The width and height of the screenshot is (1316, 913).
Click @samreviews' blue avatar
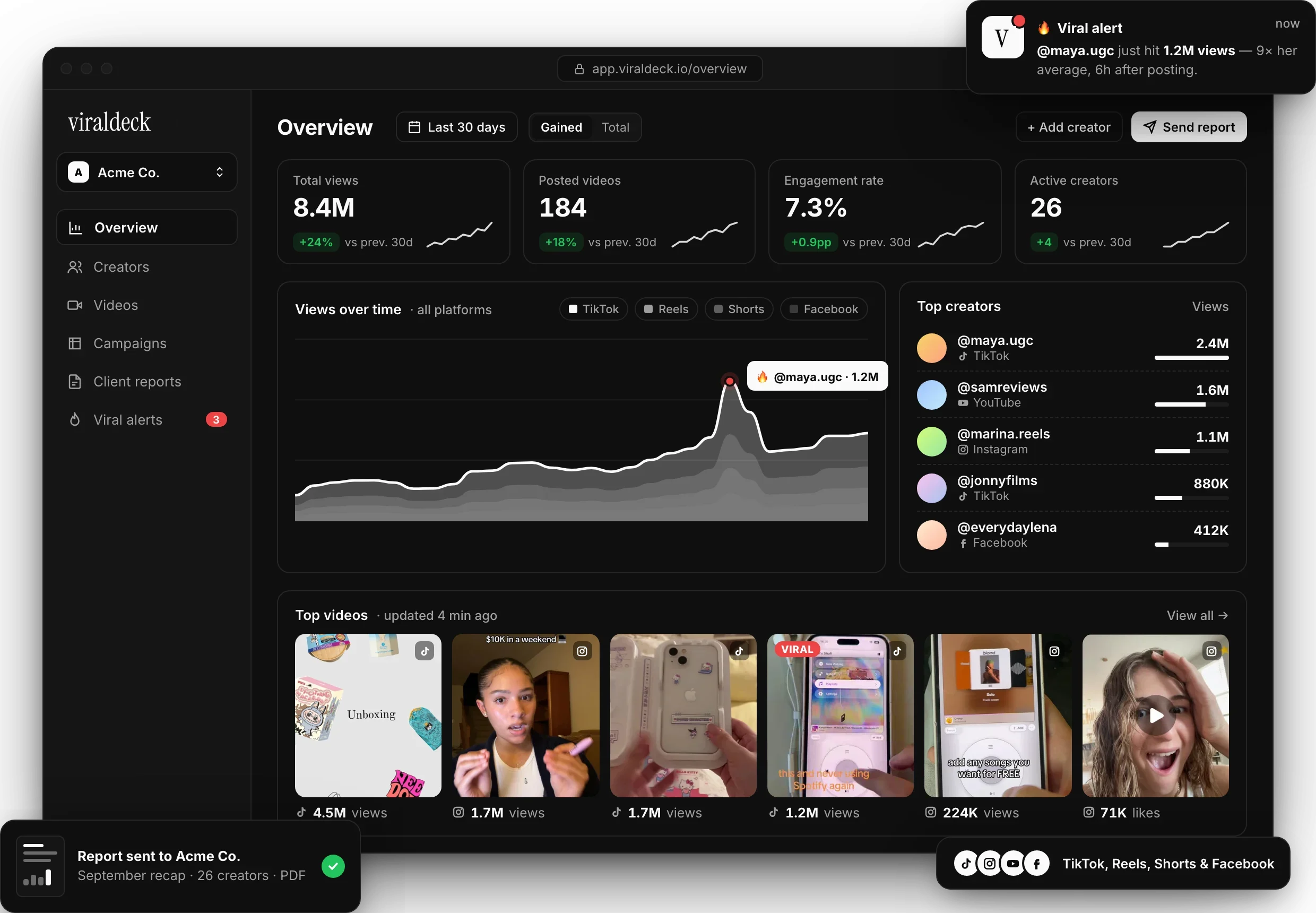point(932,395)
